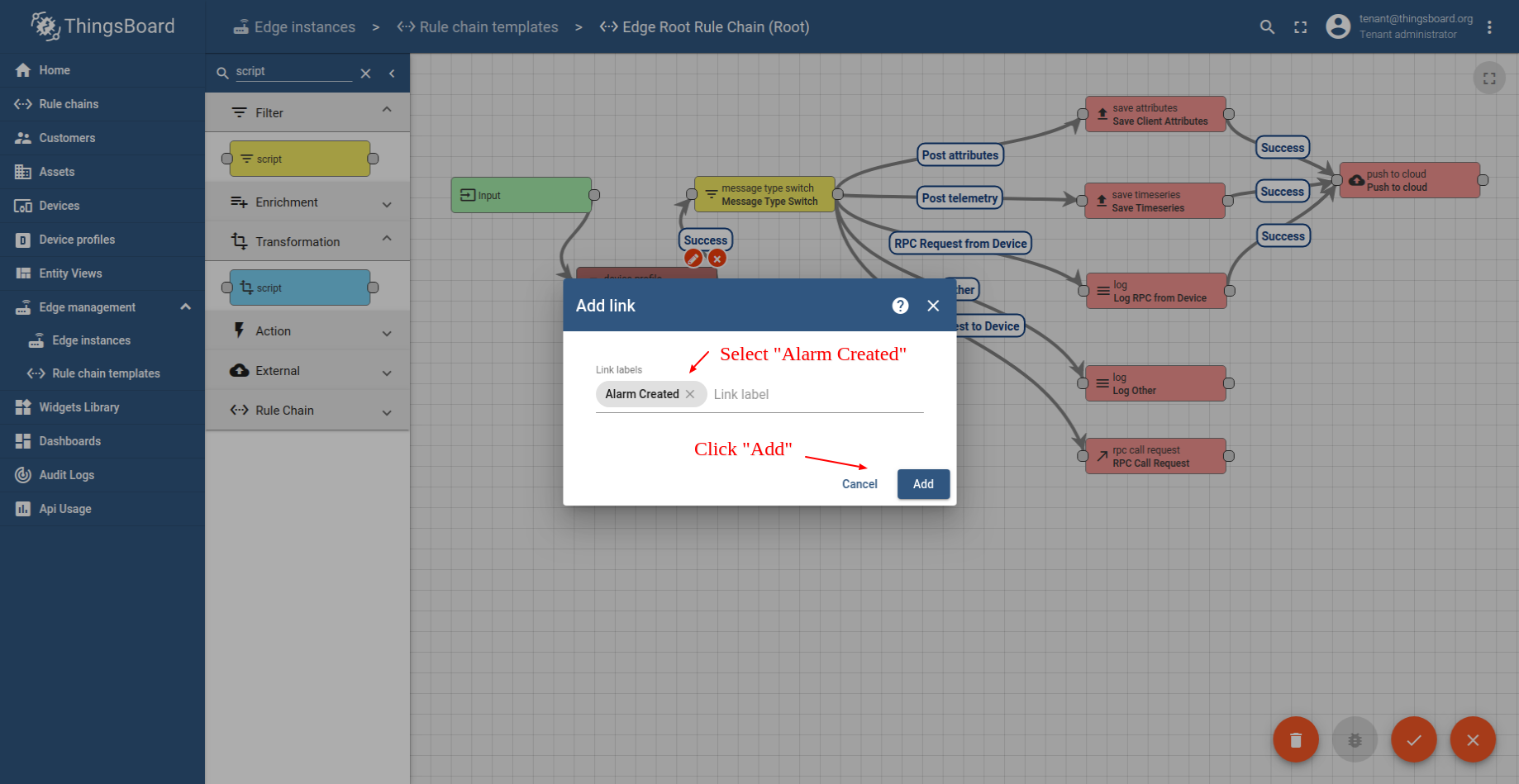This screenshot has width=1519, height=784.
Task: Click the ThingsBoard logo
Action: 102,26
